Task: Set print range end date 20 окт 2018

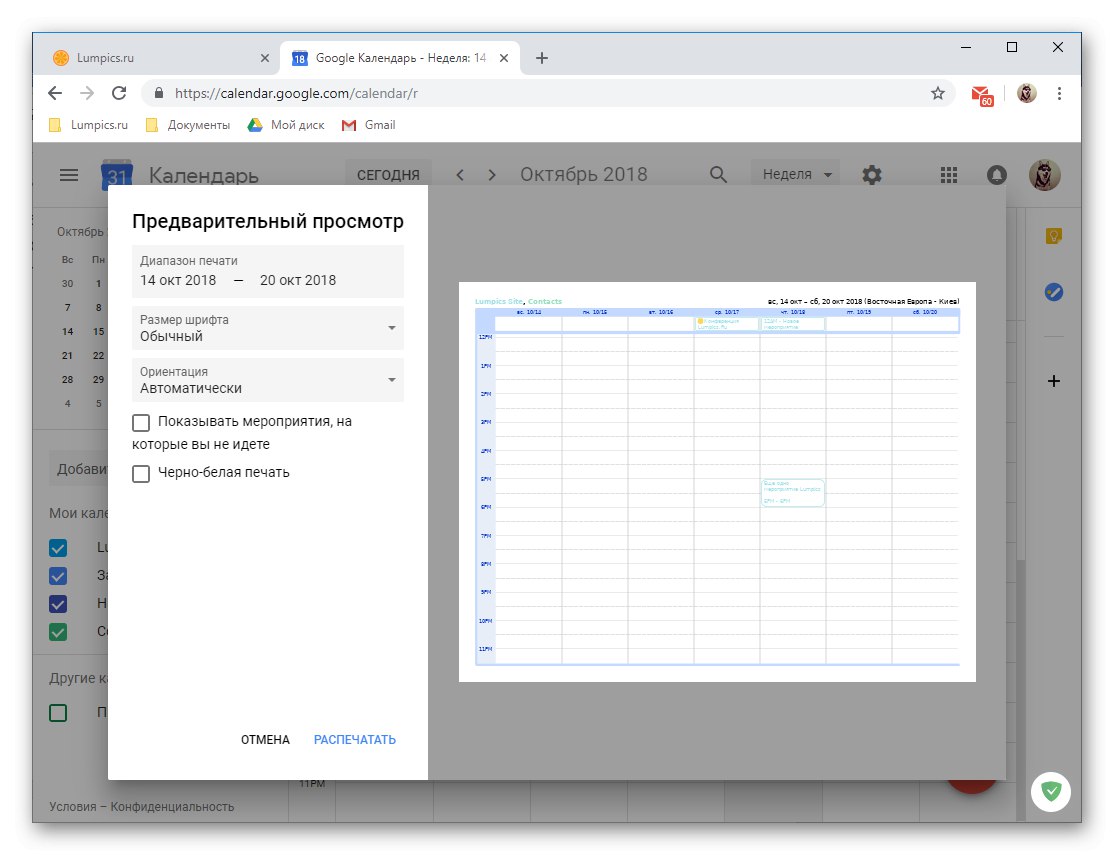Action: point(298,281)
